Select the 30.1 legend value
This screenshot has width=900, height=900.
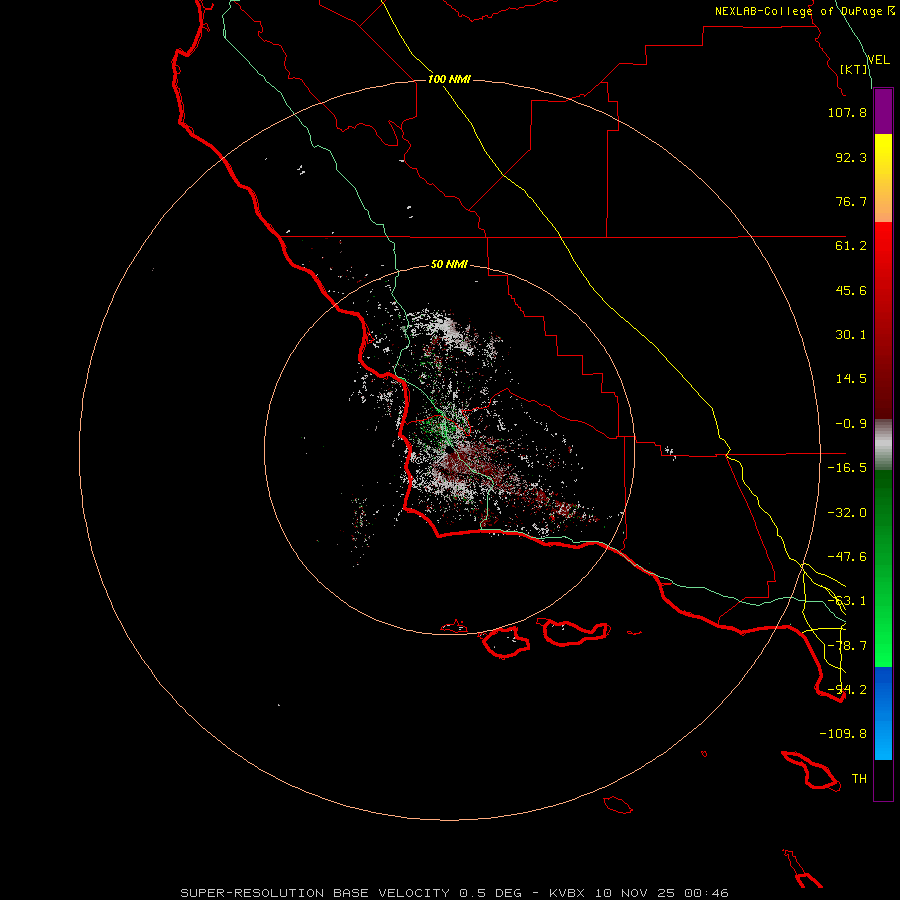point(851,335)
